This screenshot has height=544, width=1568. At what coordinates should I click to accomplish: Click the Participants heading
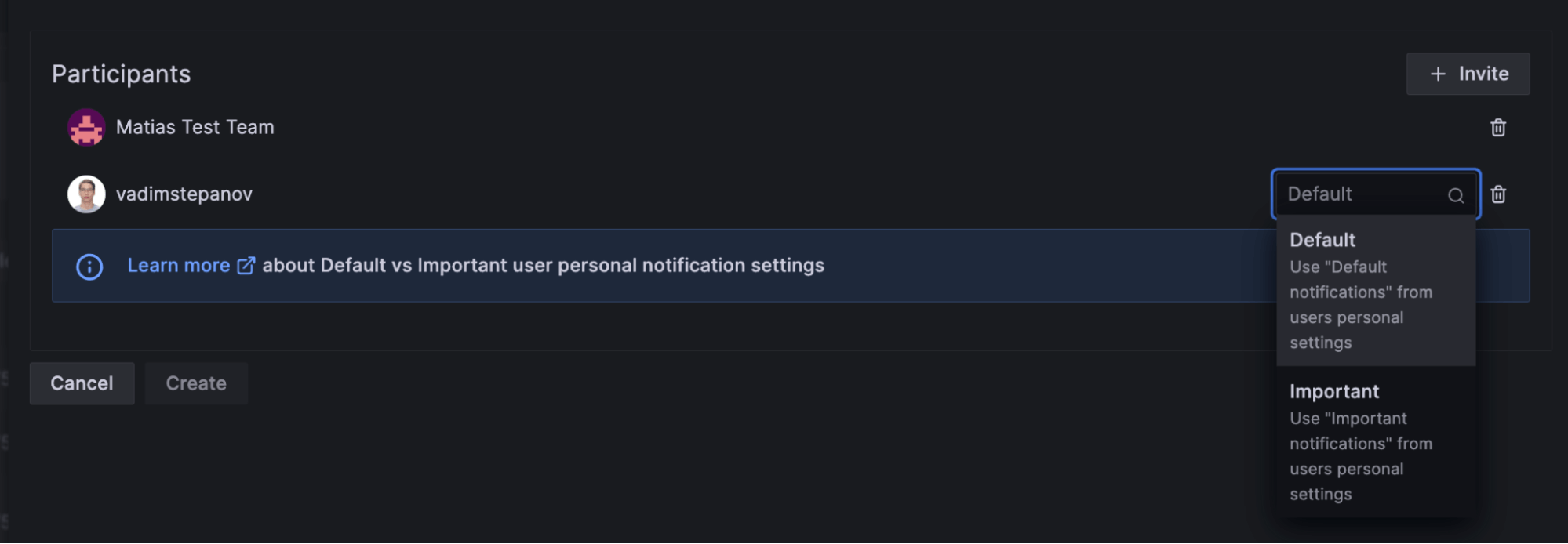click(x=122, y=74)
